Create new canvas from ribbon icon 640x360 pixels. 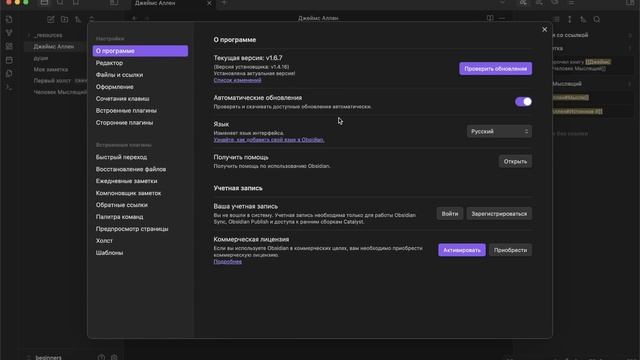click(x=9, y=47)
